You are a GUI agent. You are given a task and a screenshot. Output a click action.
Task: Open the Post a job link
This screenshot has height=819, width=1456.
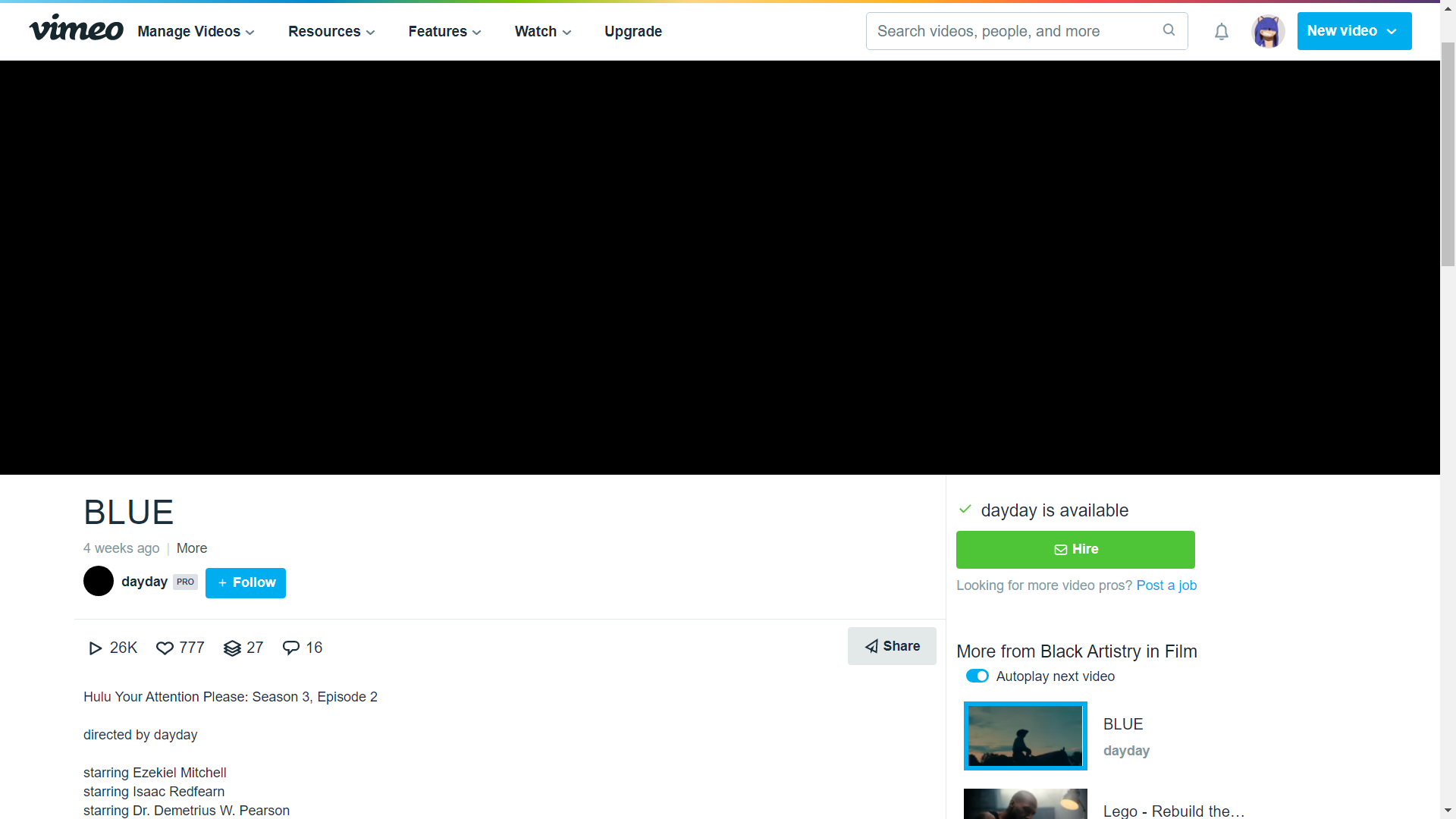(1166, 585)
